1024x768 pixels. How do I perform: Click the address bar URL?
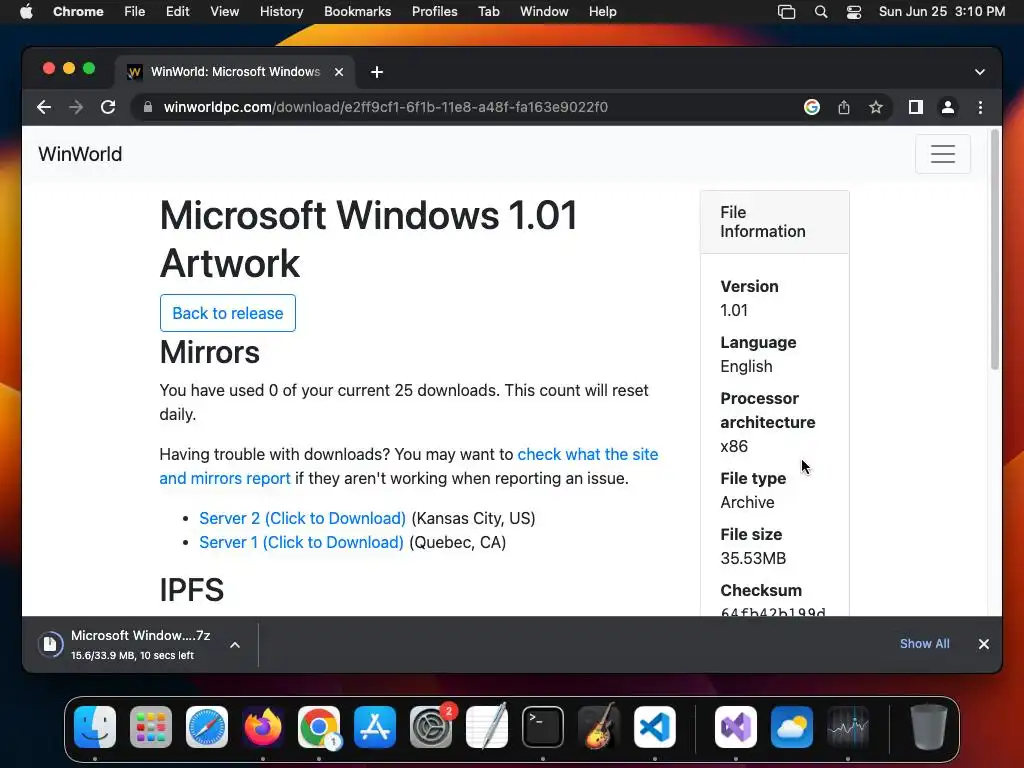tap(385, 107)
